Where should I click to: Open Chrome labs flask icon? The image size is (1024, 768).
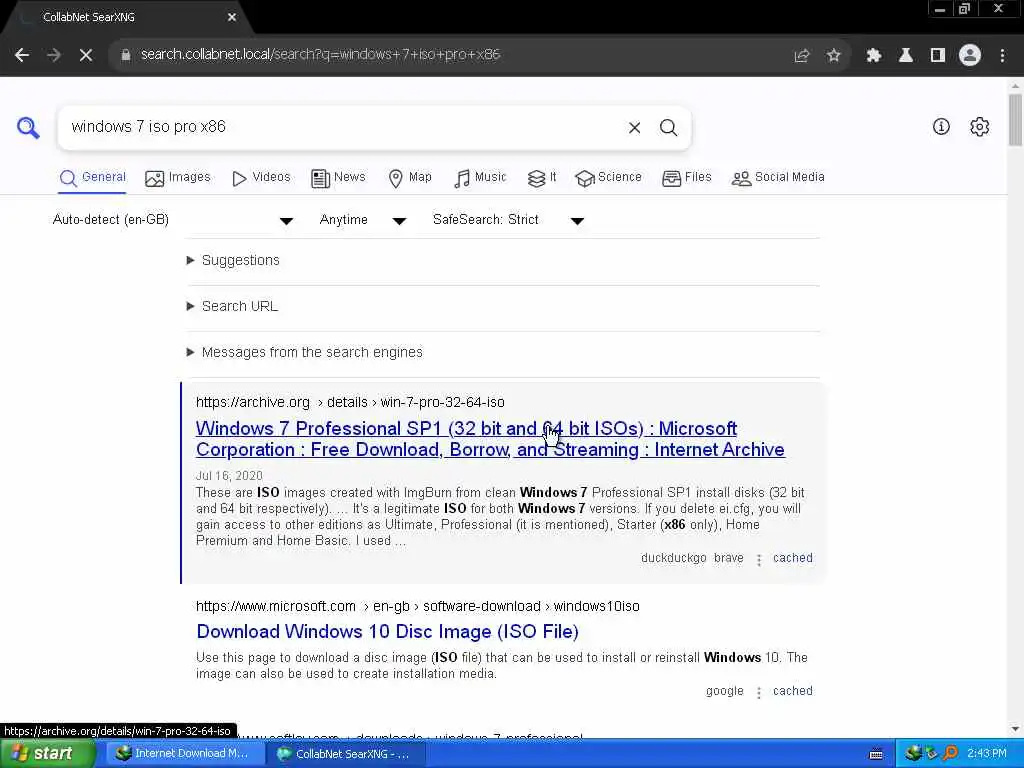pyautogui.click(x=906, y=56)
